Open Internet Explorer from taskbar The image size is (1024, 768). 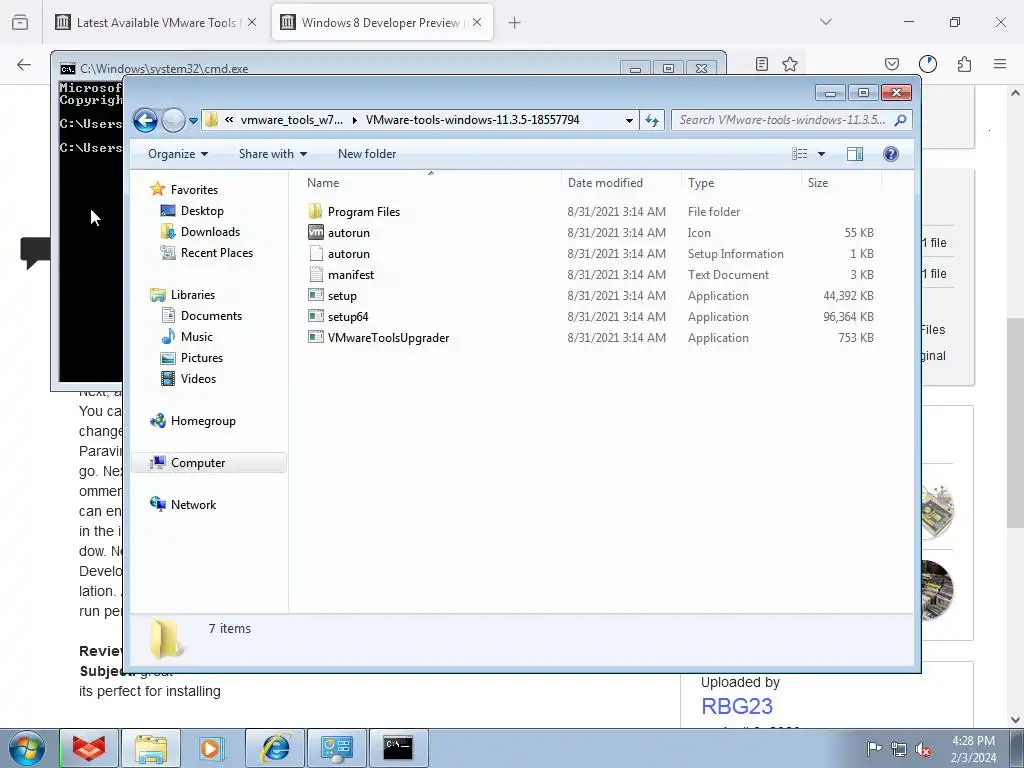pyautogui.click(x=275, y=748)
